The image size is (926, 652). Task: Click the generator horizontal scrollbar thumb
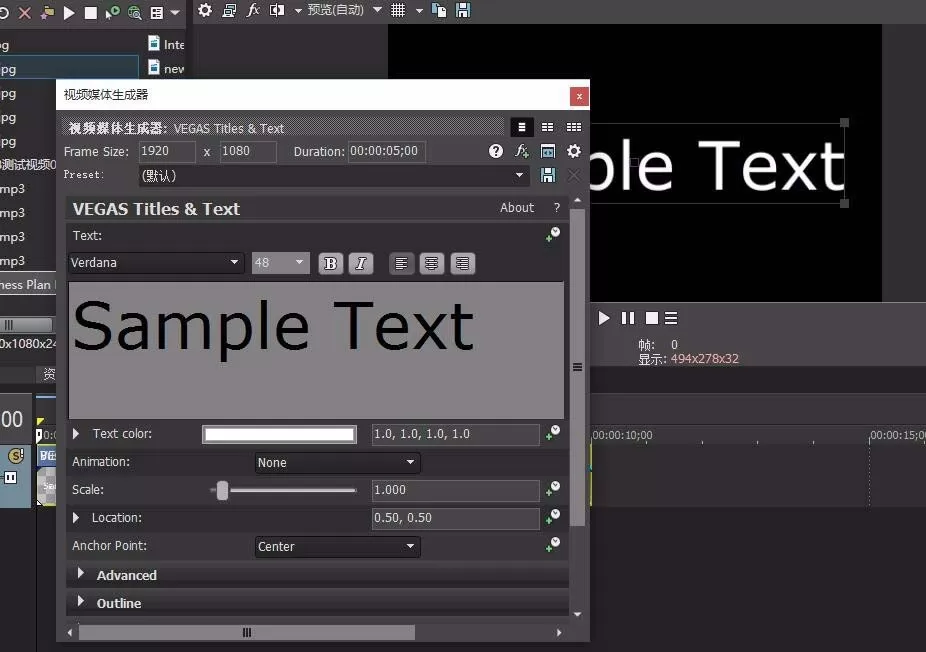(247, 633)
